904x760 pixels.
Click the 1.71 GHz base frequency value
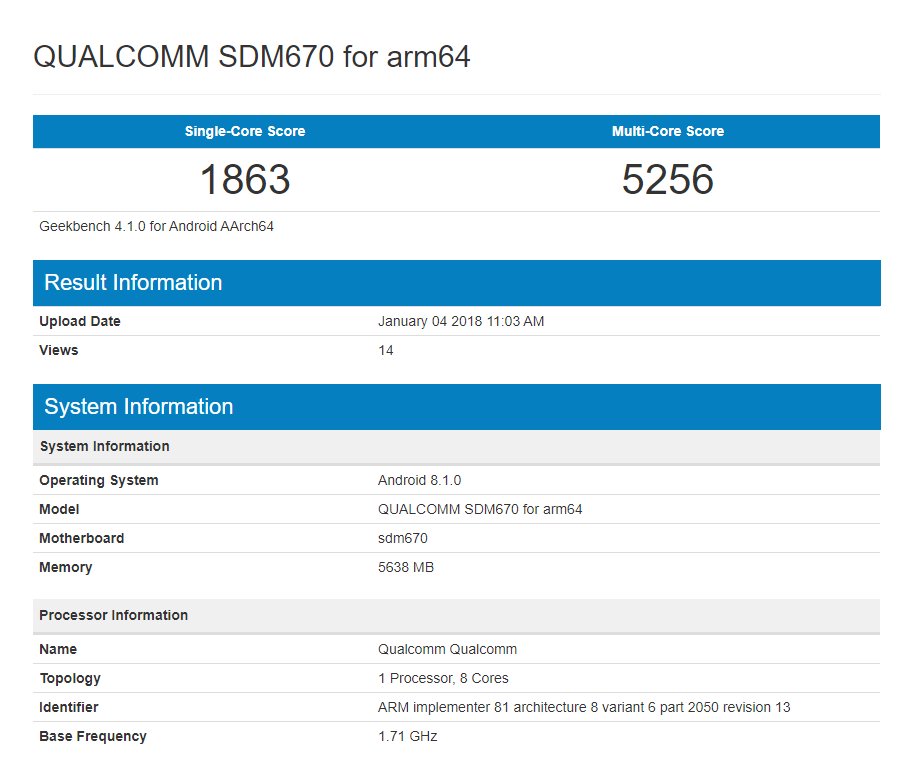click(x=408, y=736)
